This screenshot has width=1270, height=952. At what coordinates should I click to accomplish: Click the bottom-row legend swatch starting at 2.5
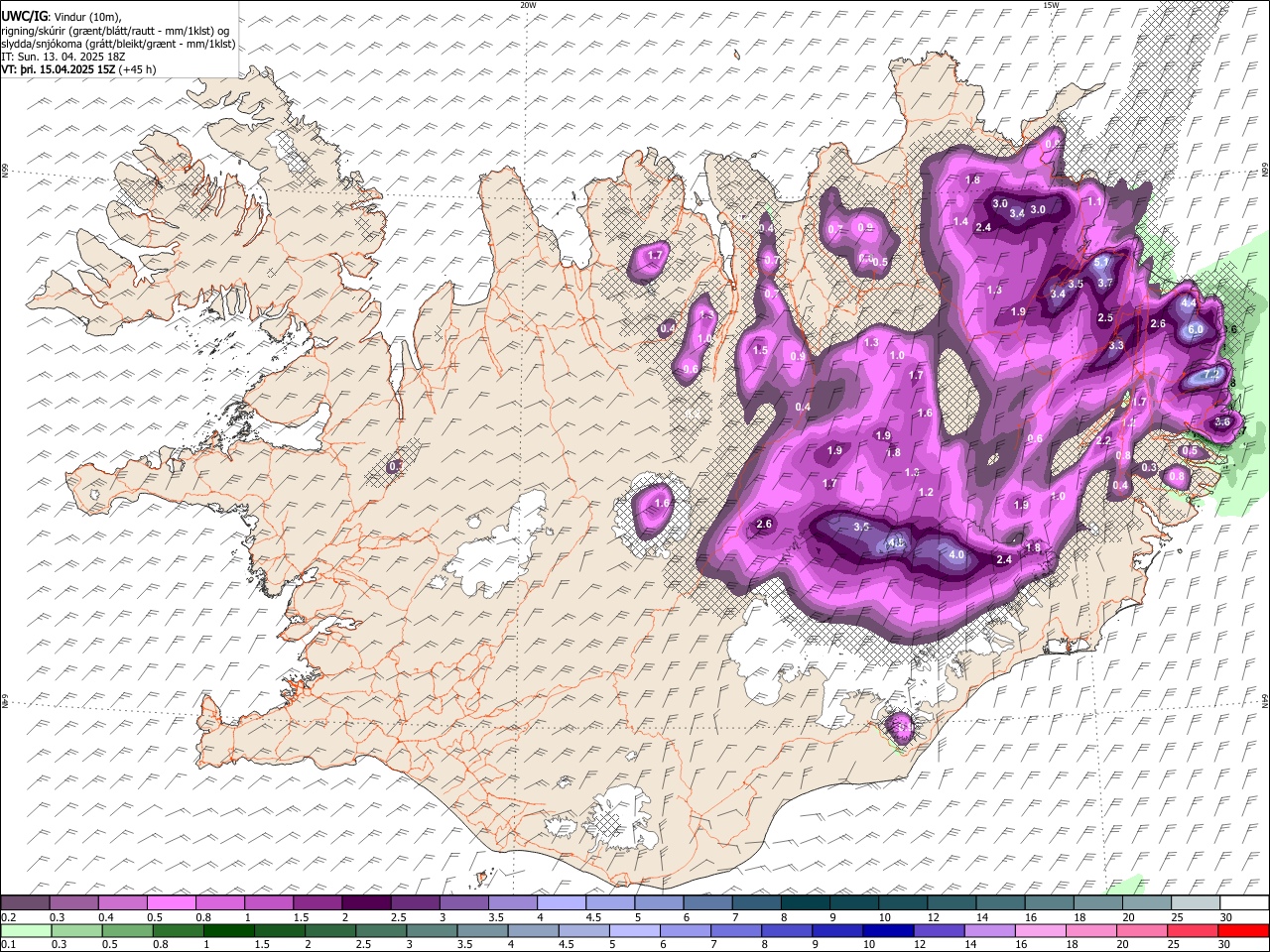(x=382, y=930)
